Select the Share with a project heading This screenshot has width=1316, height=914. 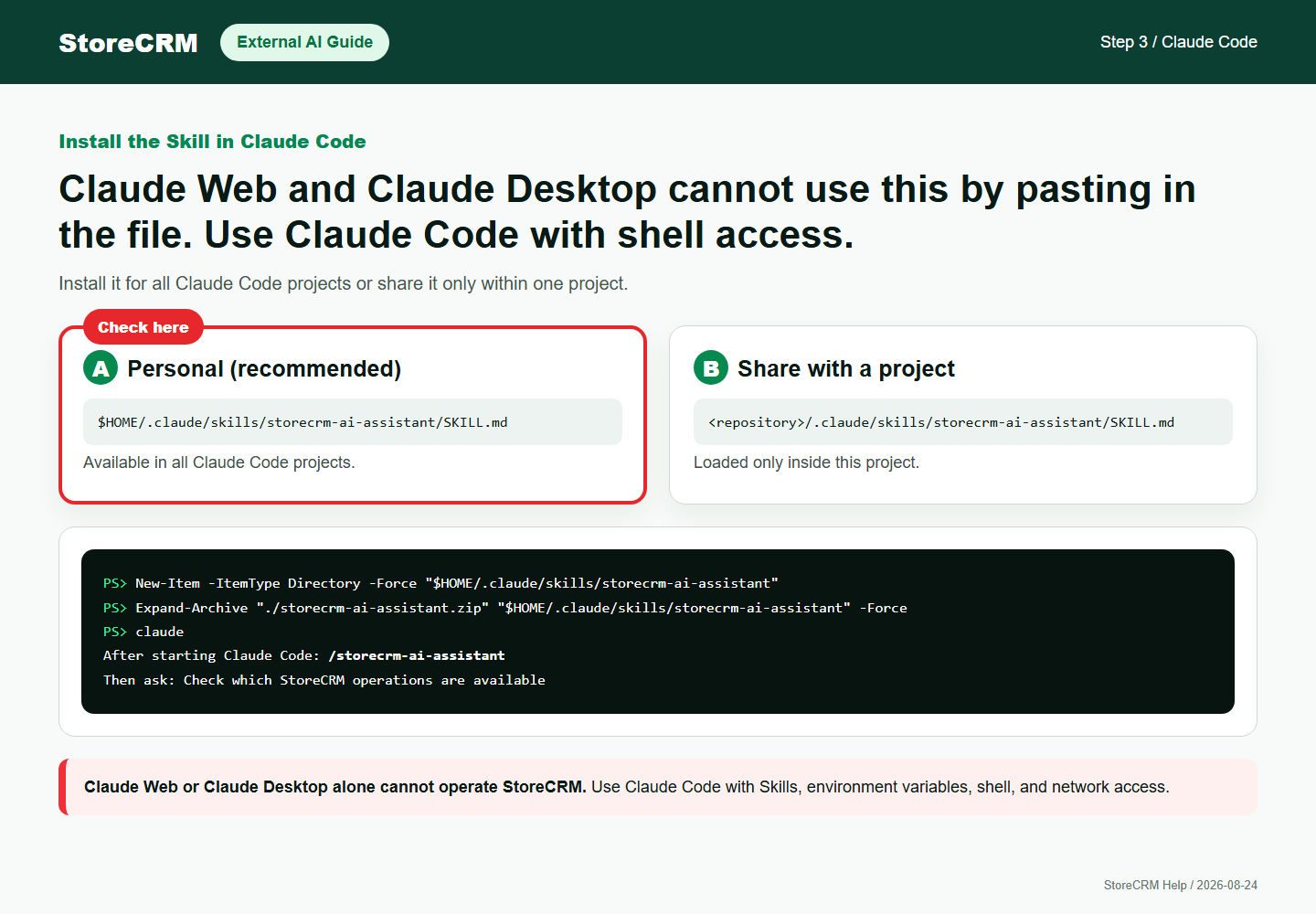846,368
